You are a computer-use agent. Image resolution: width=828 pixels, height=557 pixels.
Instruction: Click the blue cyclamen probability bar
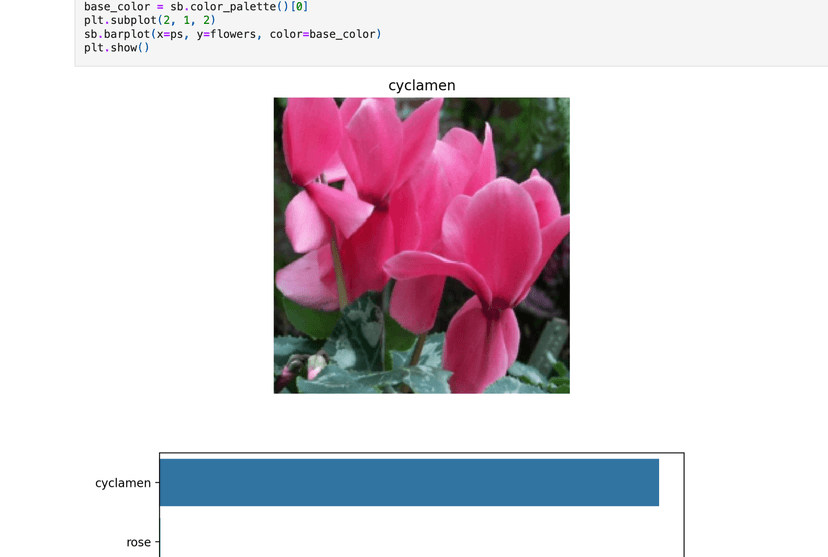click(x=409, y=482)
